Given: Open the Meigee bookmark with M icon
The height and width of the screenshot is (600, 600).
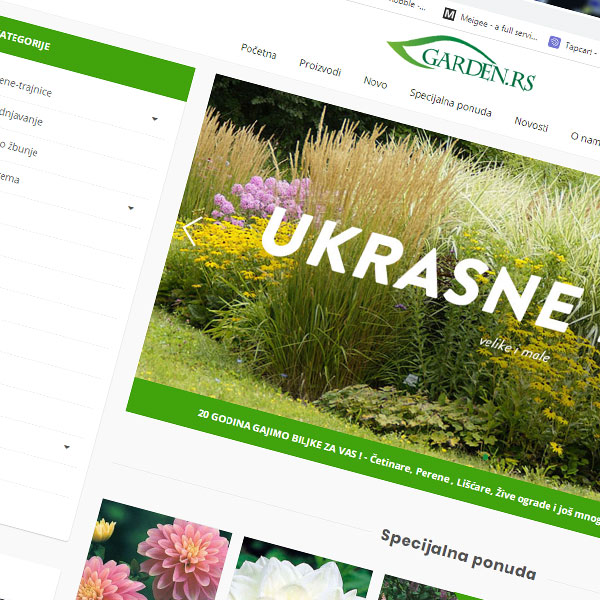Looking at the screenshot, I should pyautogui.click(x=449, y=15).
